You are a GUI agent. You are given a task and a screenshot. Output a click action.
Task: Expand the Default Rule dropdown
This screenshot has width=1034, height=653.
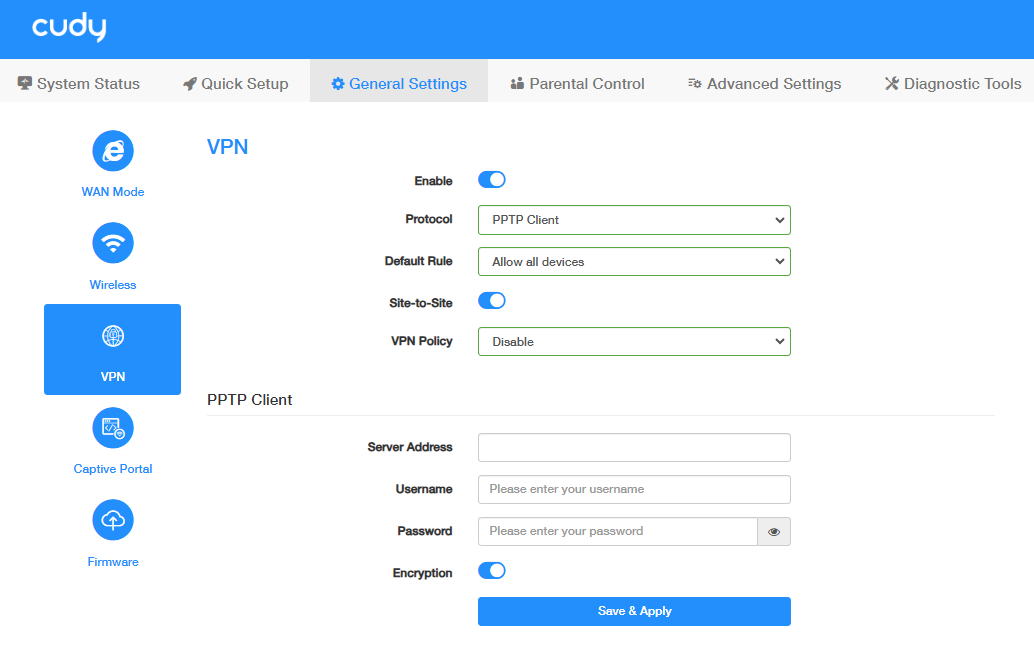(634, 262)
